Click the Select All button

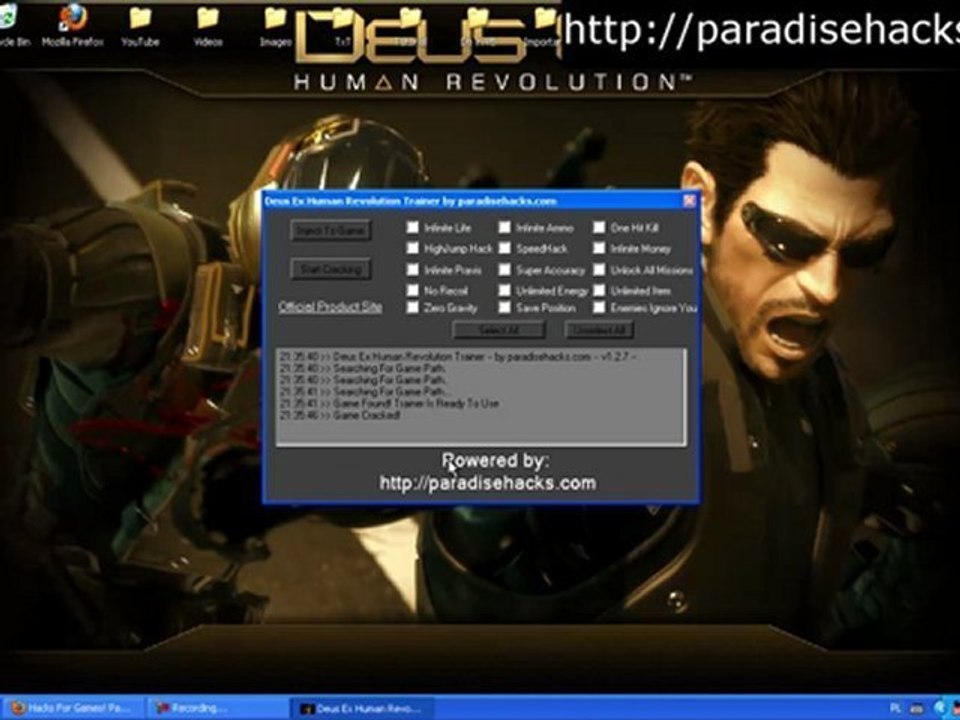[498, 330]
